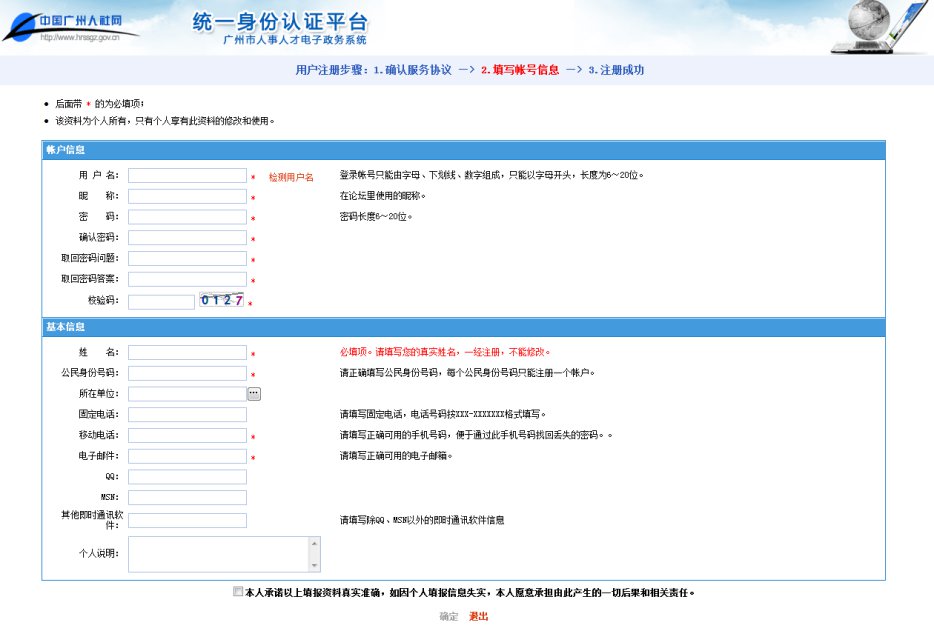934x631 pixels.
Task: Click the 校验码 verification code input
Action: [x=161, y=301]
